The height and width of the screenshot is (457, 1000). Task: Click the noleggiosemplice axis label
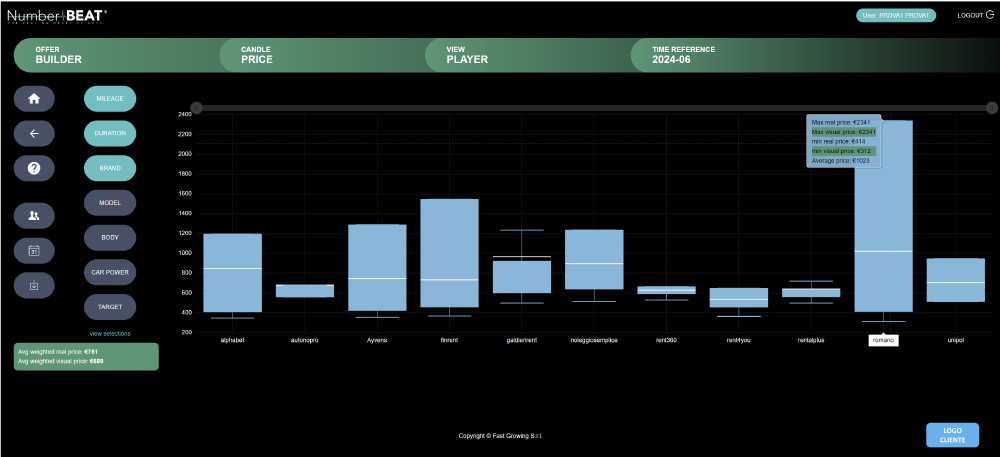pos(594,340)
